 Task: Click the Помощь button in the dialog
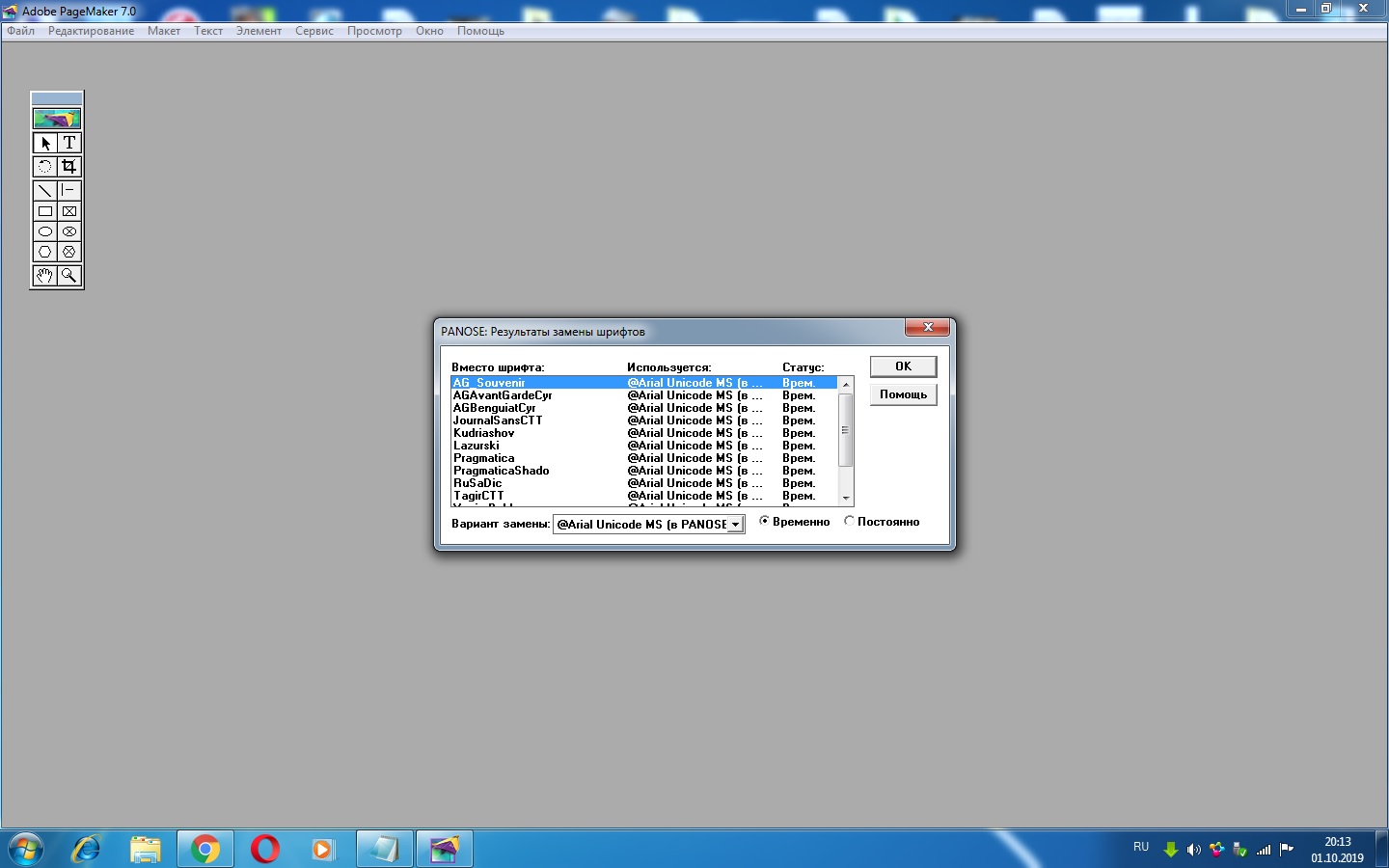point(903,394)
